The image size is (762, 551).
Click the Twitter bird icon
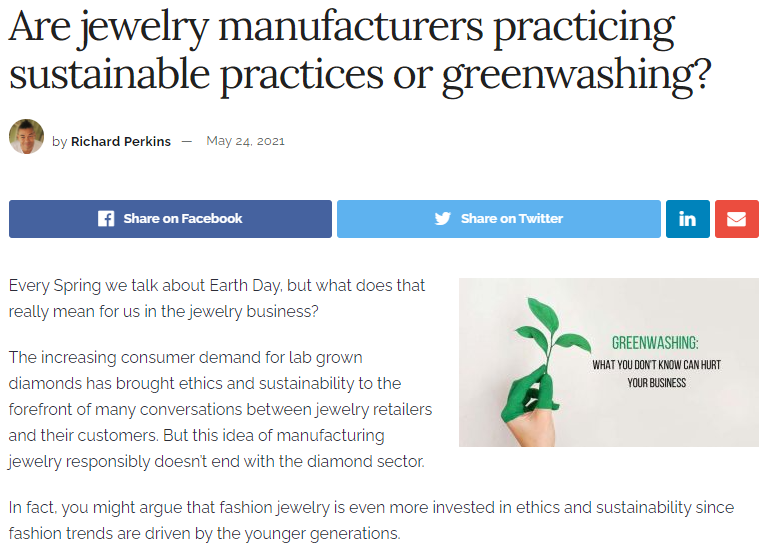coord(443,219)
